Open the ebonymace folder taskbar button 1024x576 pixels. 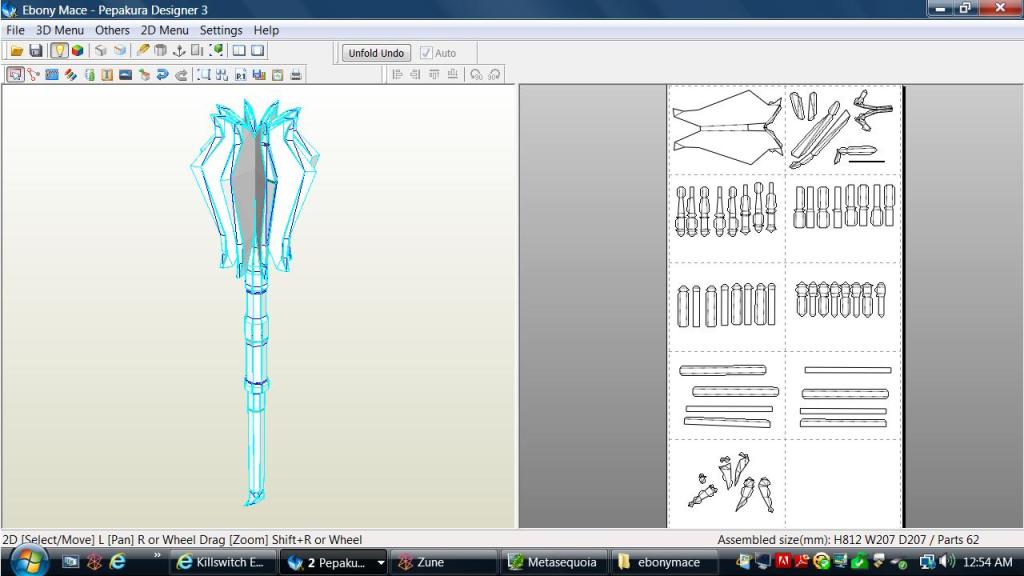tap(663, 562)
